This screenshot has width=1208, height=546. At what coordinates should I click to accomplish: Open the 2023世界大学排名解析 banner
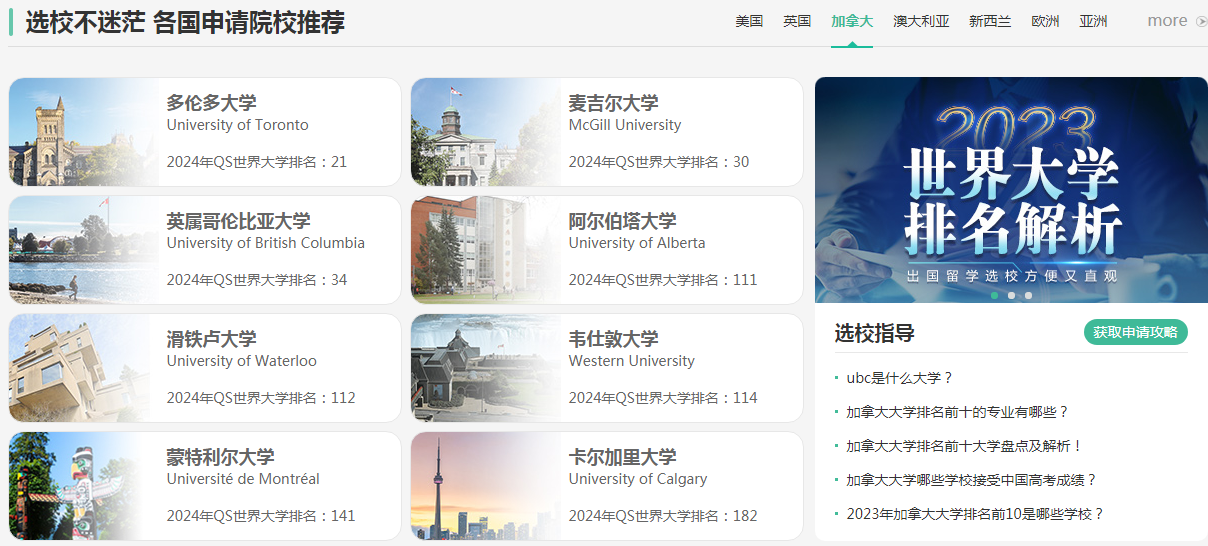[1011, 190]
